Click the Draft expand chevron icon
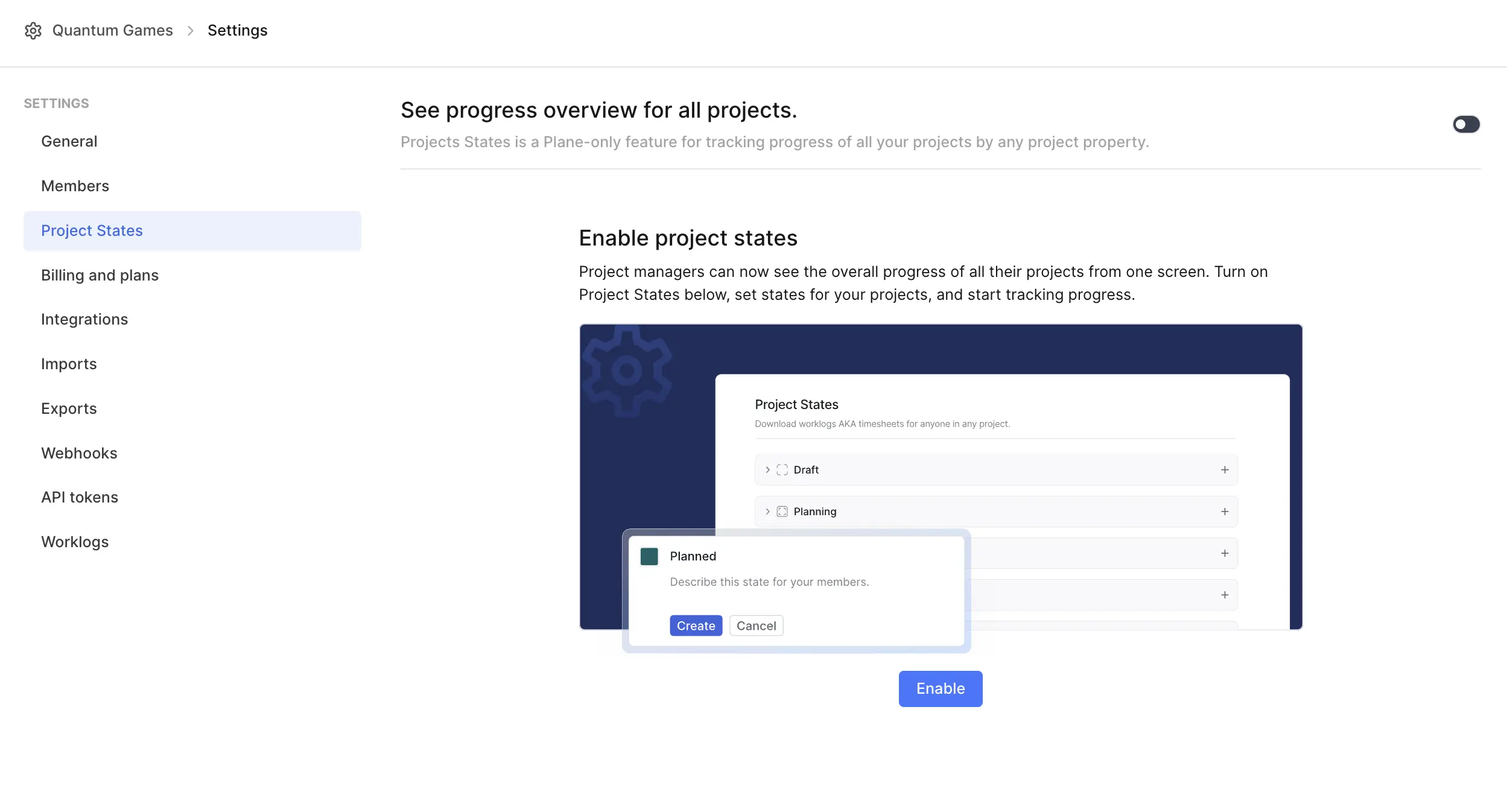 point(768,469)
